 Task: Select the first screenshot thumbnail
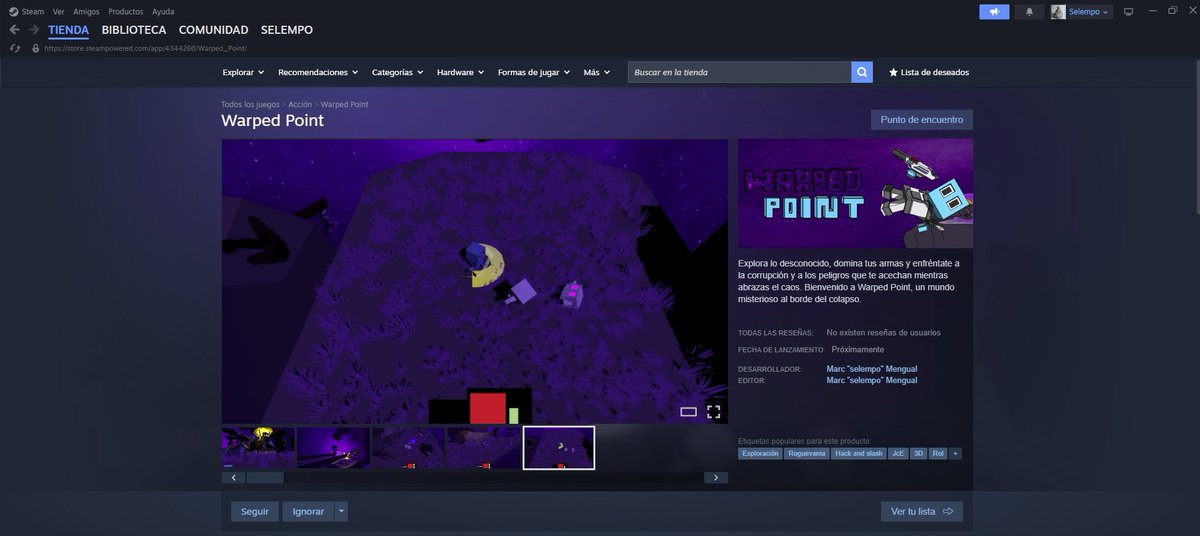[x=258, y=447]
